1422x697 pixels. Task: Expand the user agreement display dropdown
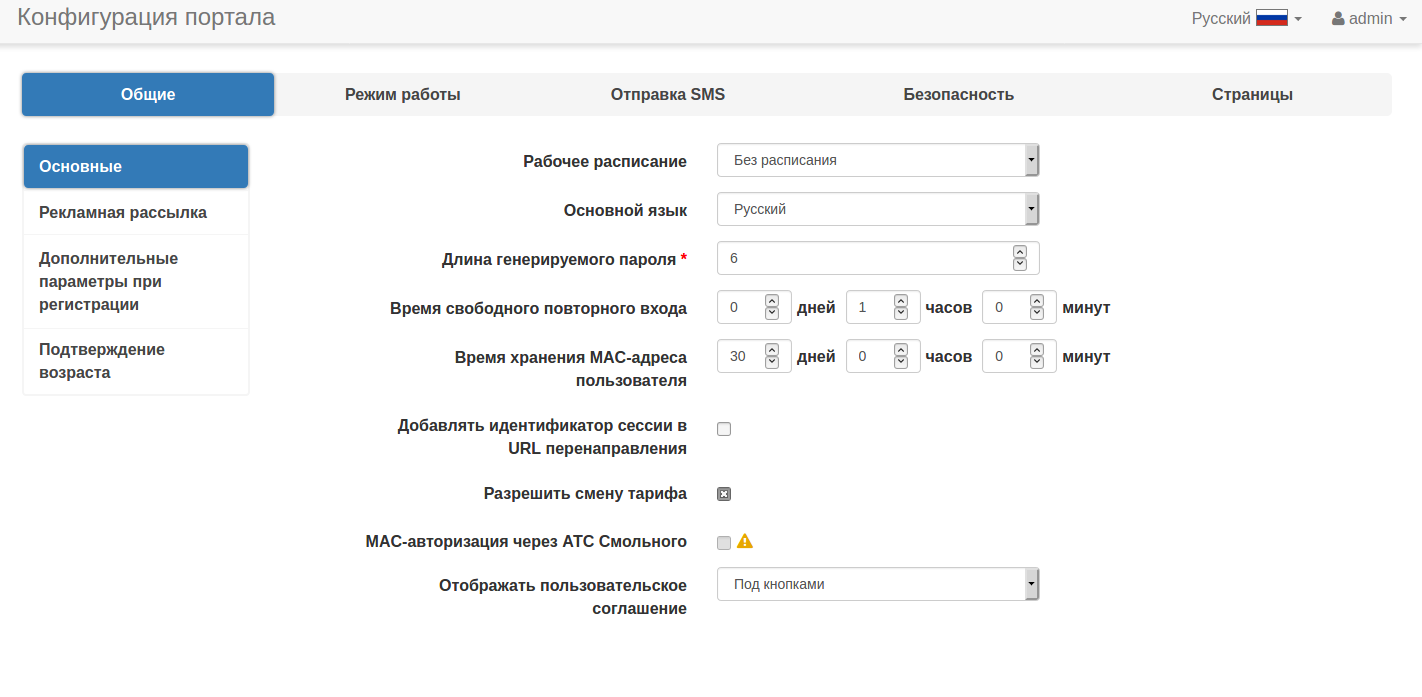[x=878, y=584]
